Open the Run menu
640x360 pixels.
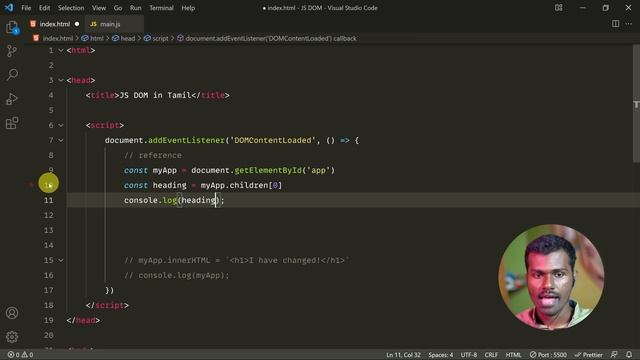point(136,8)
